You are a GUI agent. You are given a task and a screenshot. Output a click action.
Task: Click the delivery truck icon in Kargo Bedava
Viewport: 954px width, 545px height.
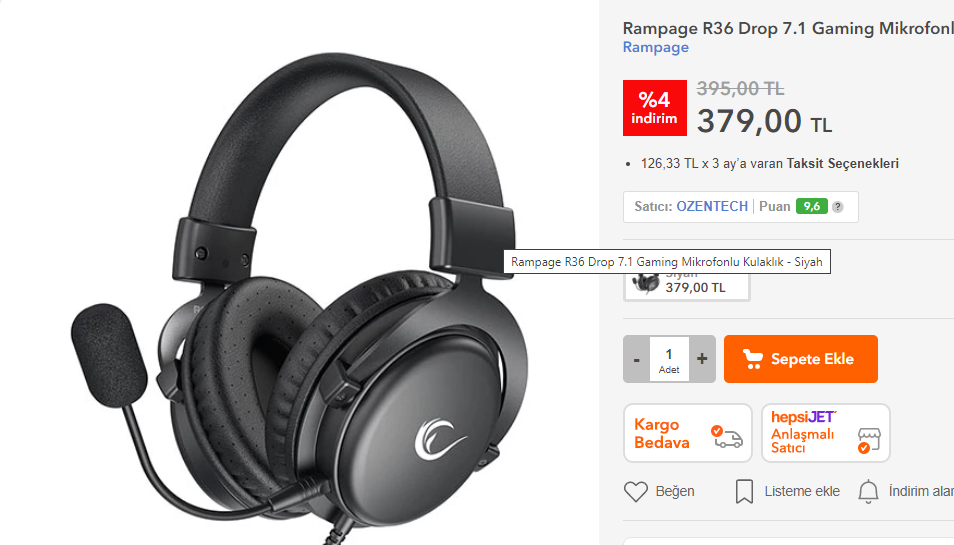[727, 436]
